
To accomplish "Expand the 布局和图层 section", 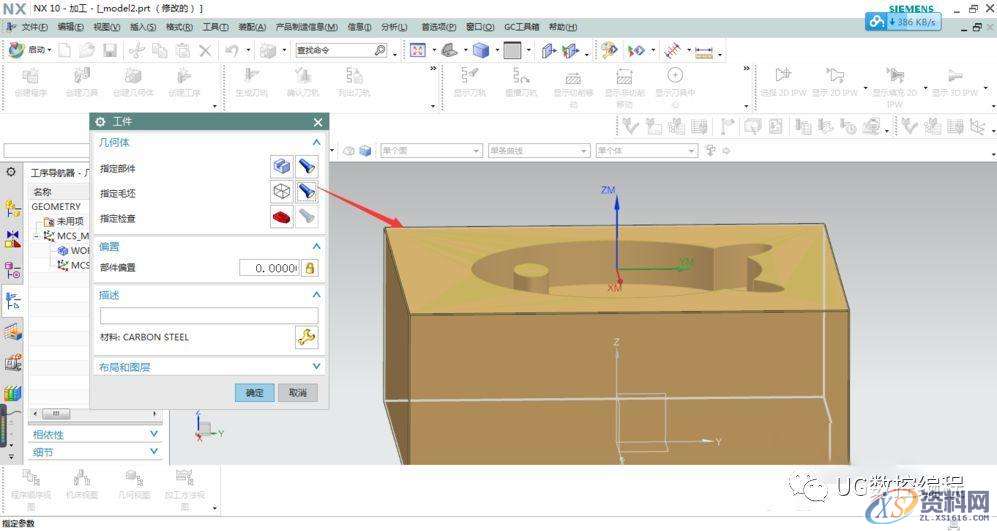I will (x=316, y=367).
